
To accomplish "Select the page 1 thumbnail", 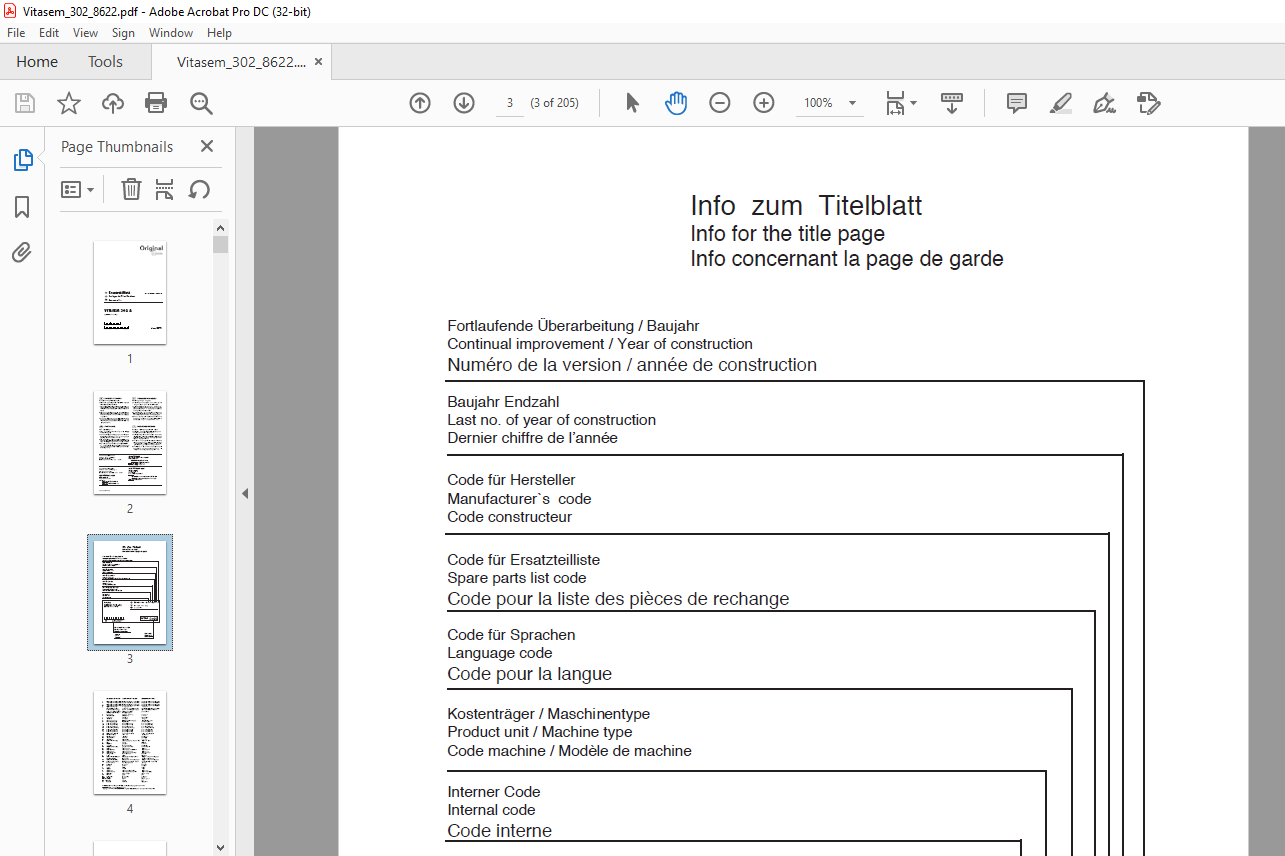I will pos(130,292).
